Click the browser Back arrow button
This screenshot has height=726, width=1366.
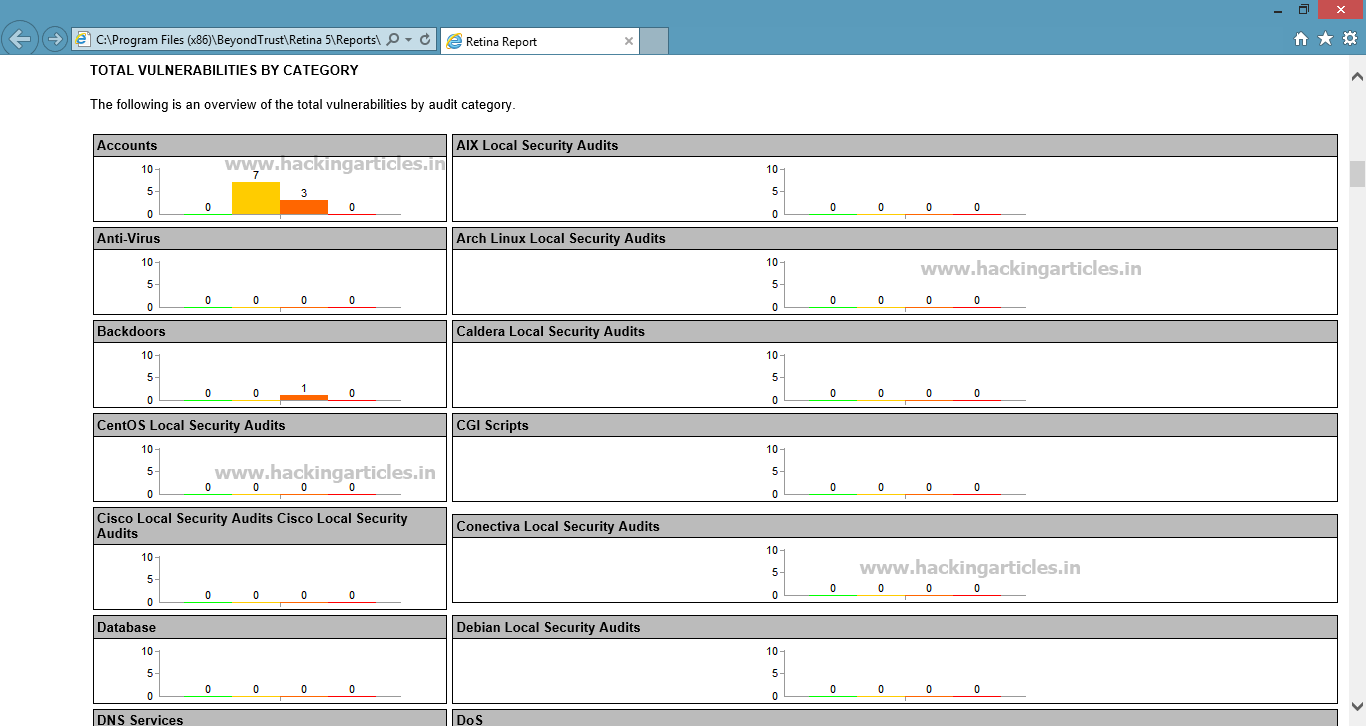[20, 39]
